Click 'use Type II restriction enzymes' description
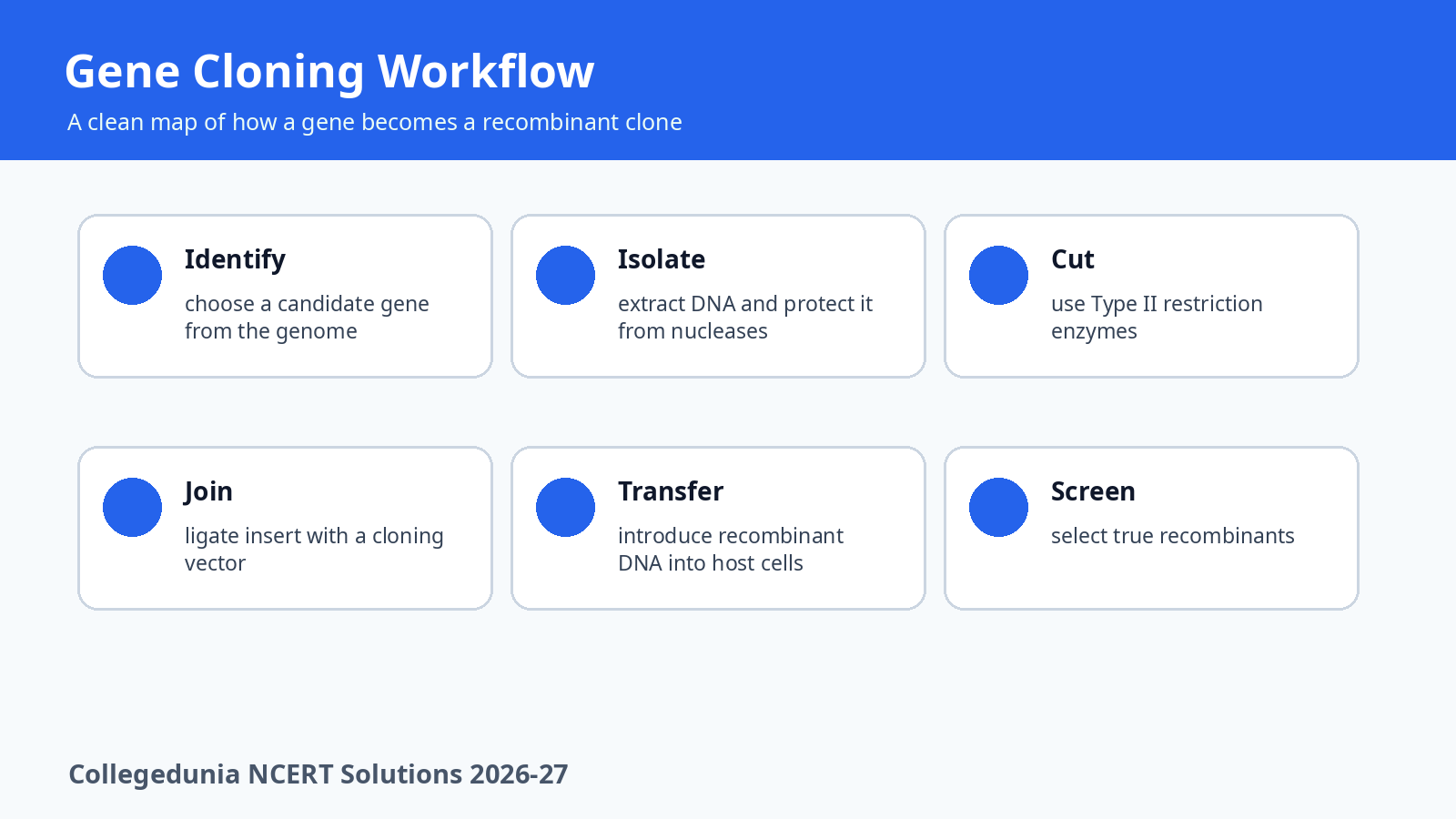Screen dimensions: 1456x819 1157,318
